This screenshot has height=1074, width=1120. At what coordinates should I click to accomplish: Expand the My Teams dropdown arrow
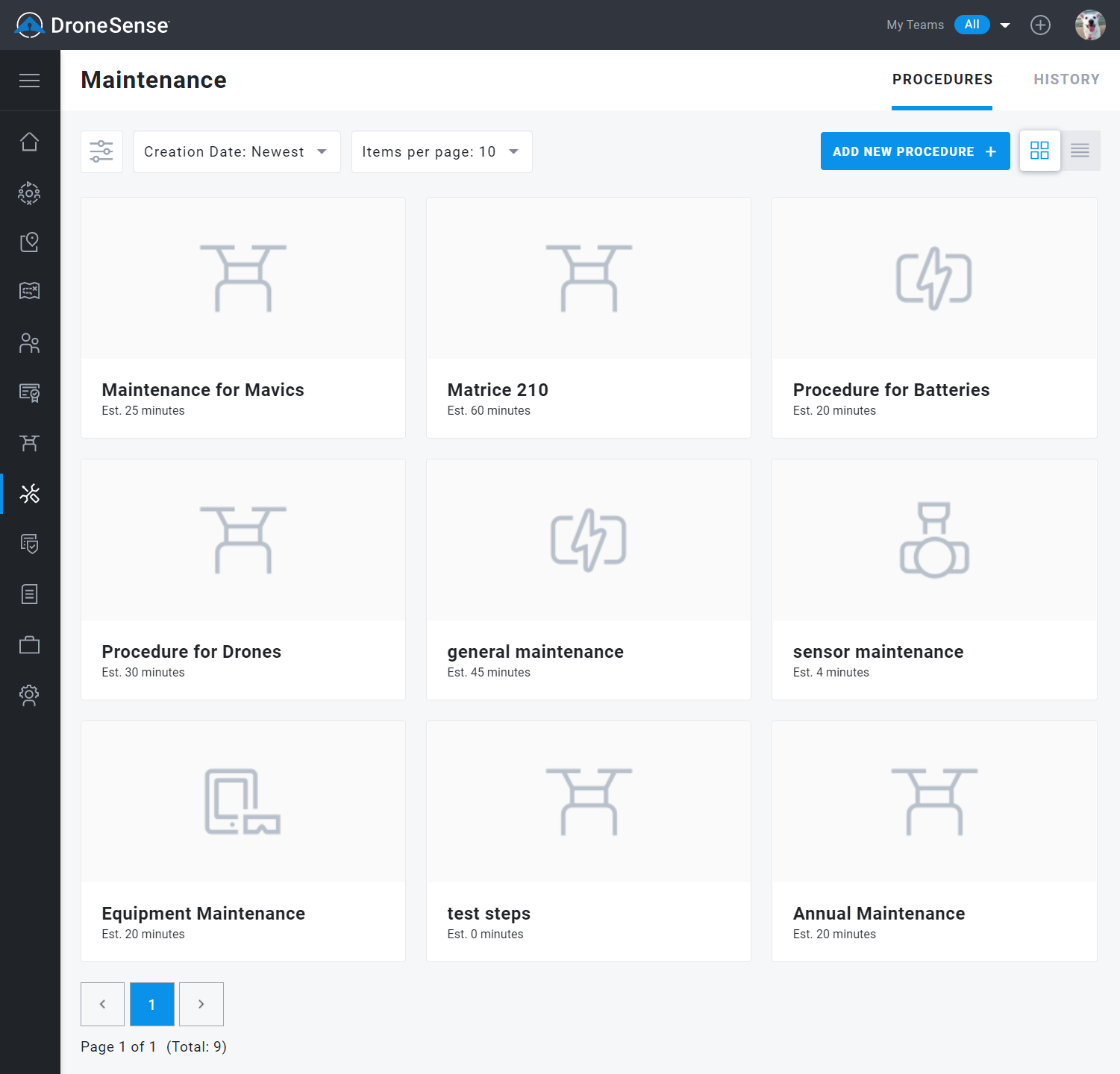[x=1005, y=25]
